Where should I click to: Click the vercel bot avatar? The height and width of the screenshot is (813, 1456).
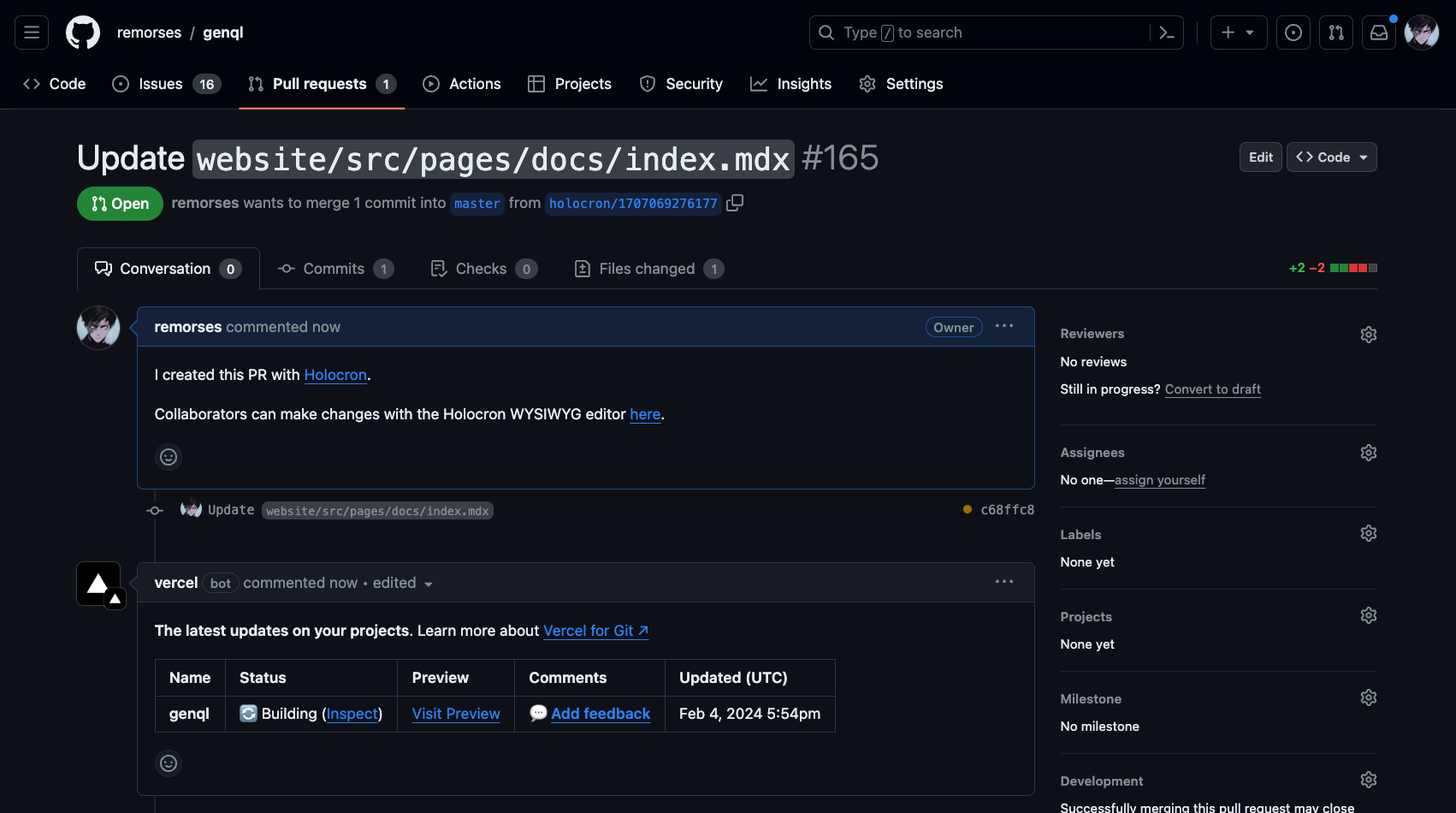(x=99, y=585)
